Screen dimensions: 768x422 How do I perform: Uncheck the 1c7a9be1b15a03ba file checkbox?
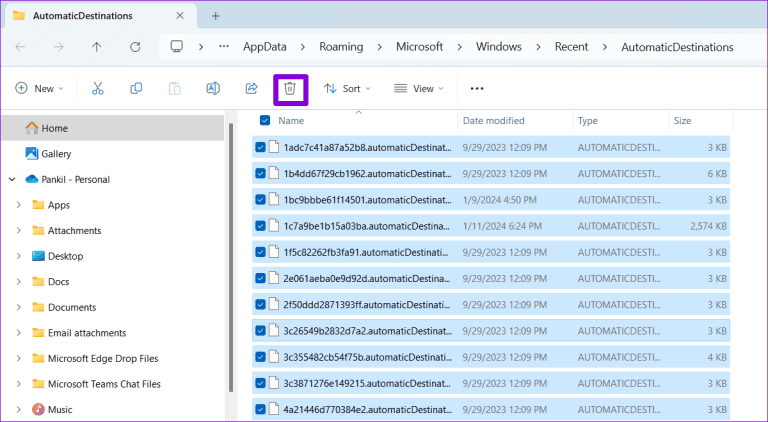[x=261, y=226]
